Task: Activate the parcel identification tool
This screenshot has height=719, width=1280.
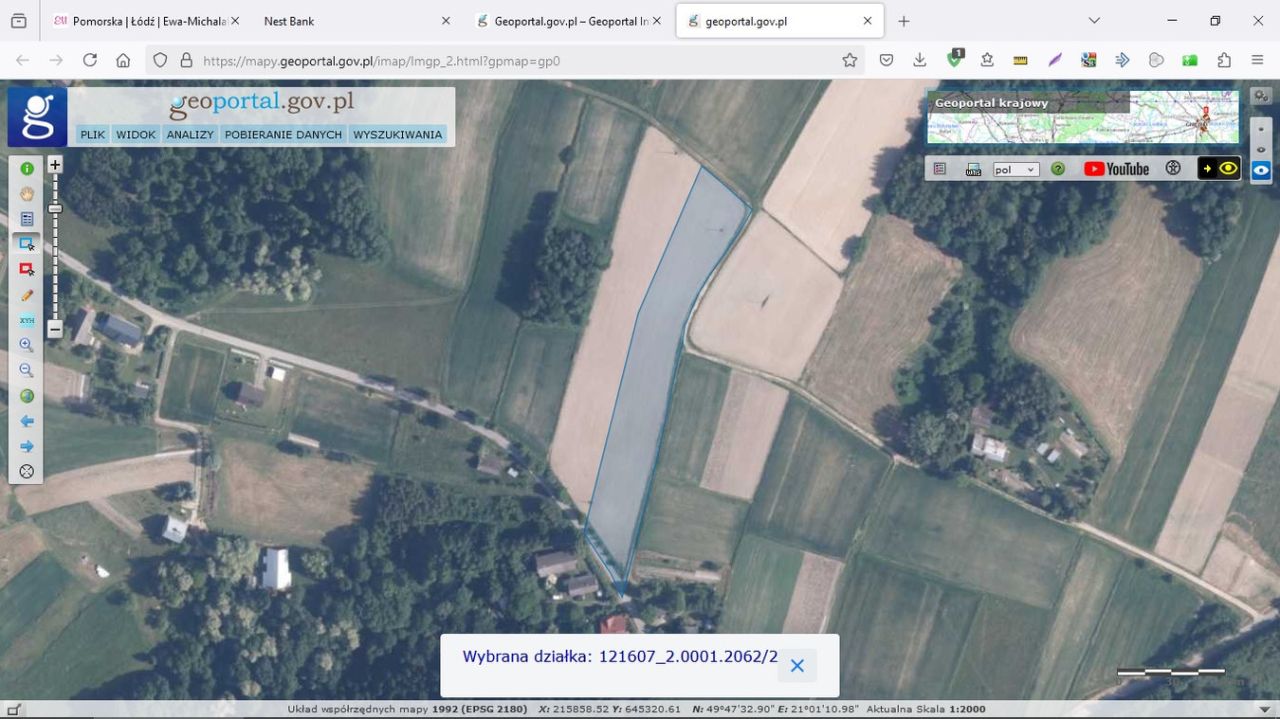Action: pyautogui.click(x=27, y=243)
